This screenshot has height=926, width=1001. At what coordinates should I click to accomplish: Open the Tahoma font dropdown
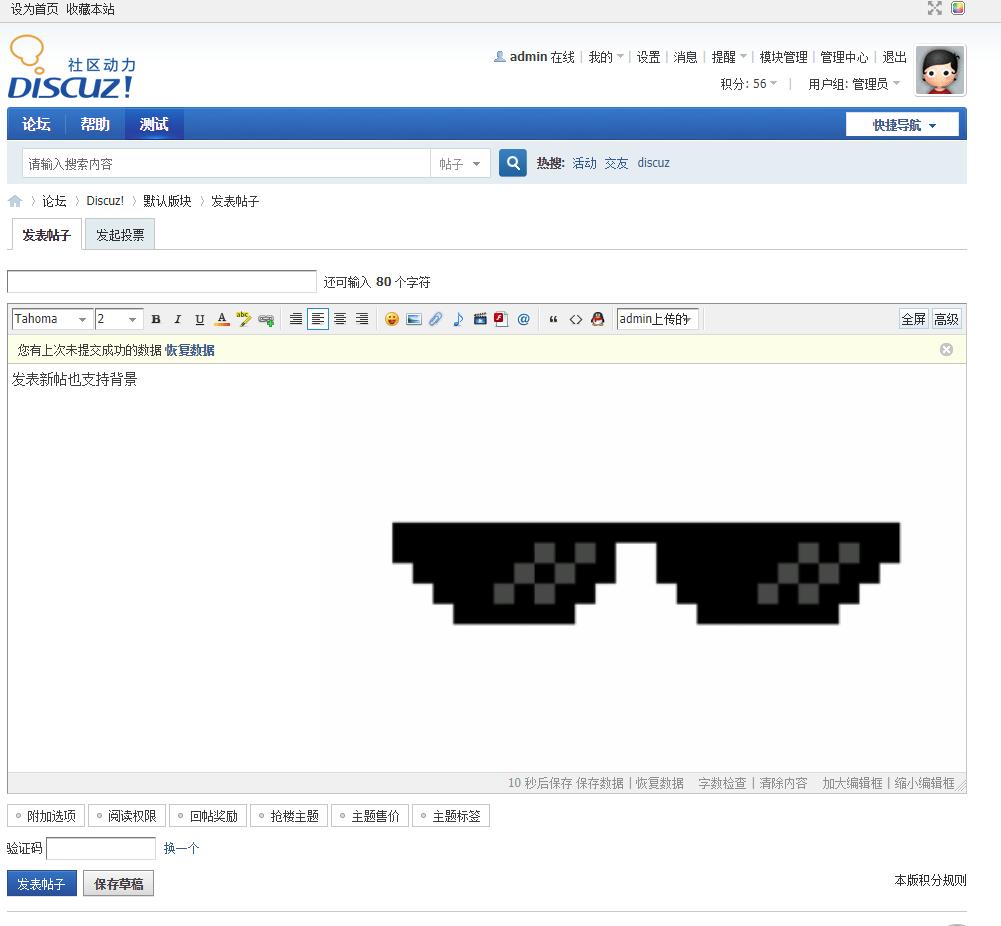52,318
